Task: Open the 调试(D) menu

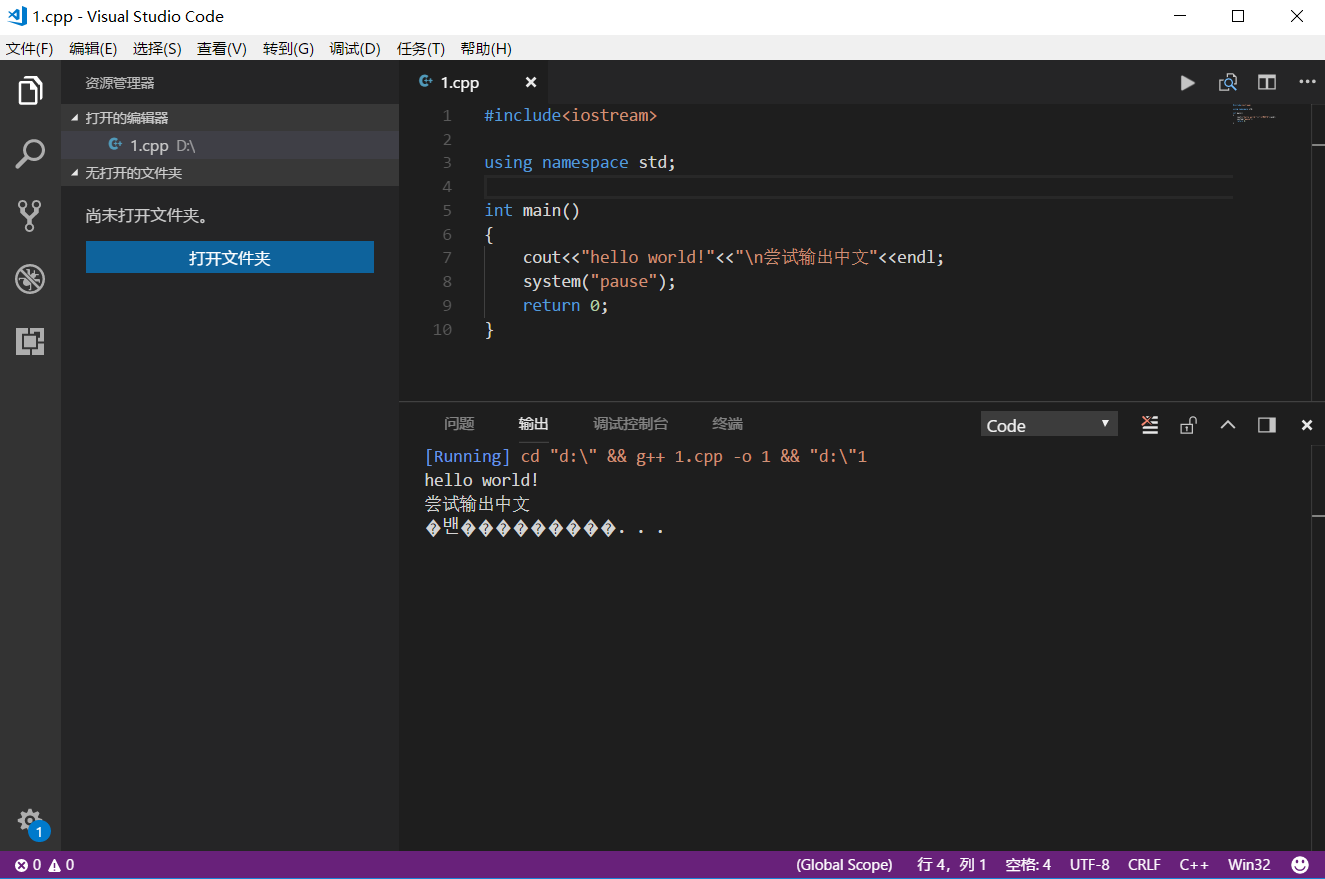Action: tap(355, 48)
